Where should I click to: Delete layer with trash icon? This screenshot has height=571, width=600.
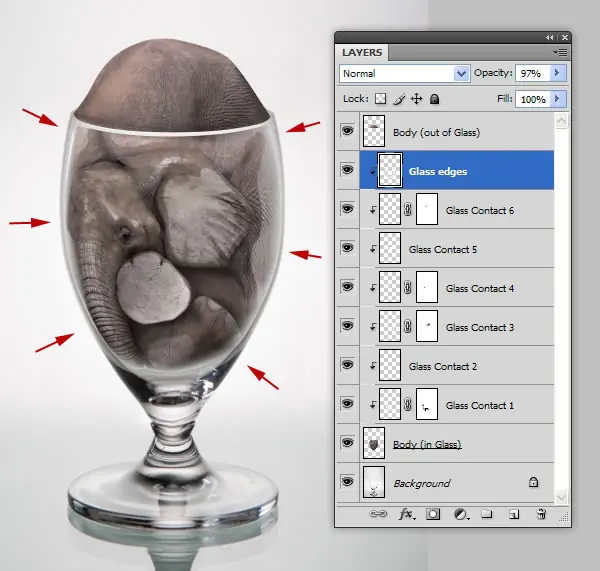click(541, 514)
